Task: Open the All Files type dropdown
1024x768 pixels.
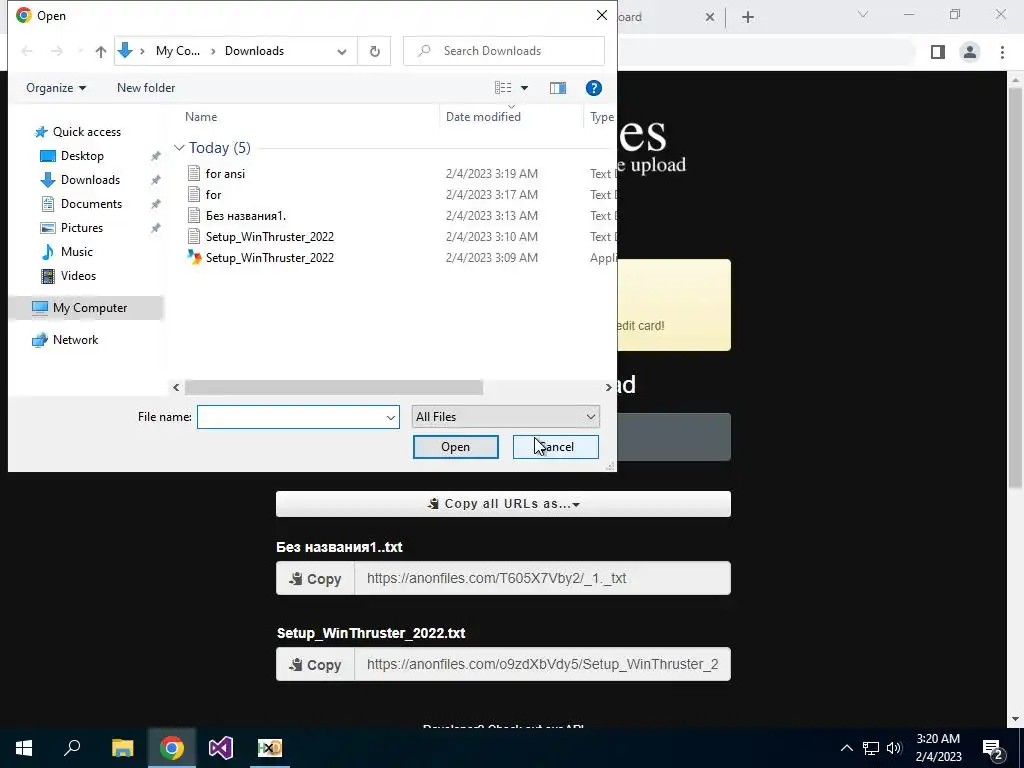Action: (505, 417)
